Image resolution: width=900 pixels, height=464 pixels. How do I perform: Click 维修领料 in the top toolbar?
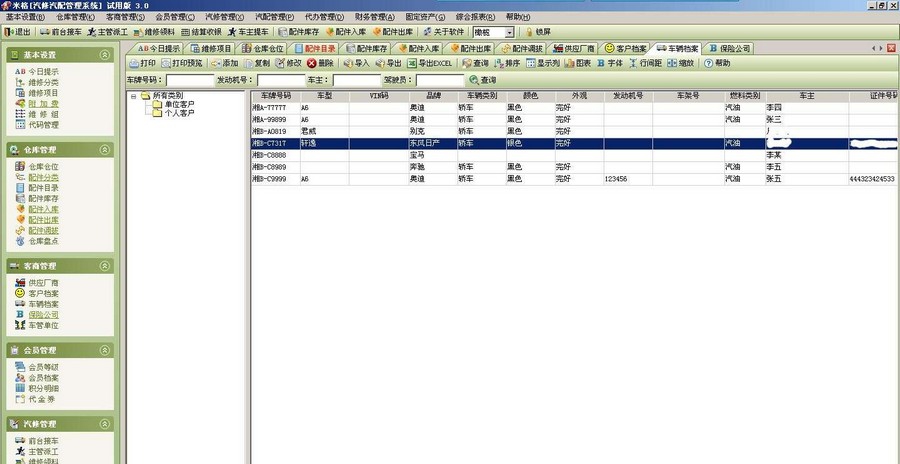tap(154, 32)
